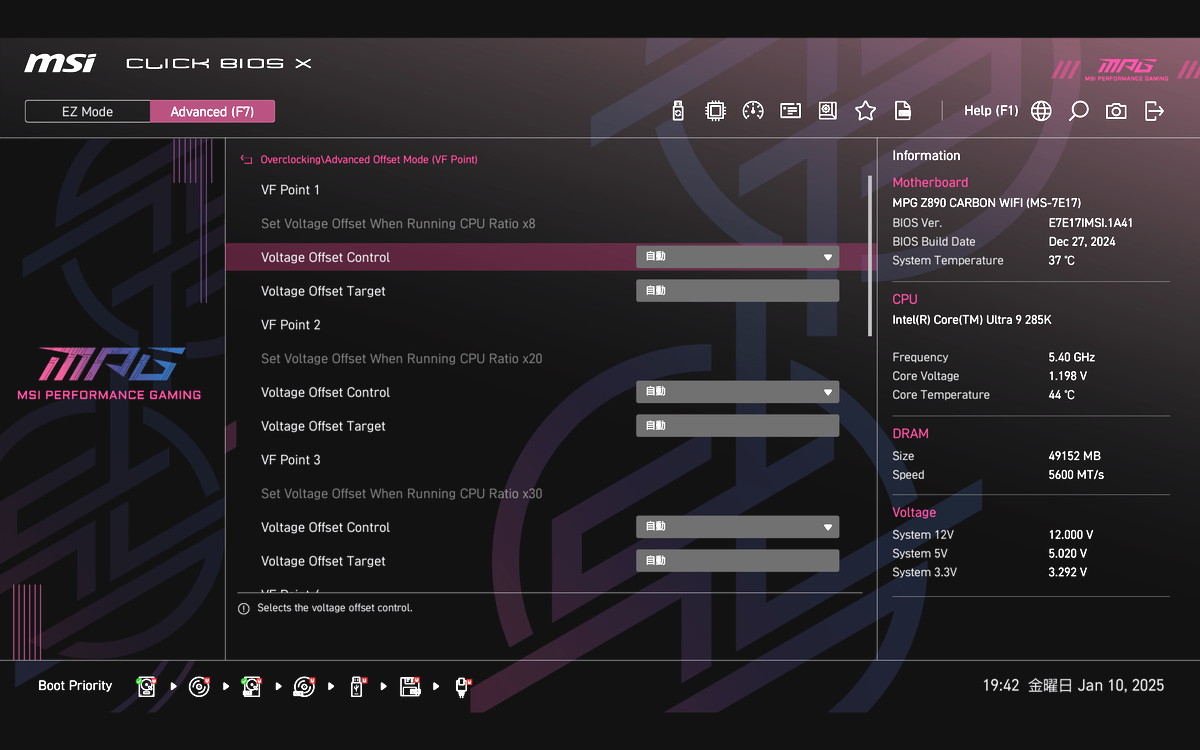The width and height of the screenshot is (1200, 750).
Task: Click 'Intel(R) Core(TM) Ultra 9 285K' text
Action: click(972, 320)
